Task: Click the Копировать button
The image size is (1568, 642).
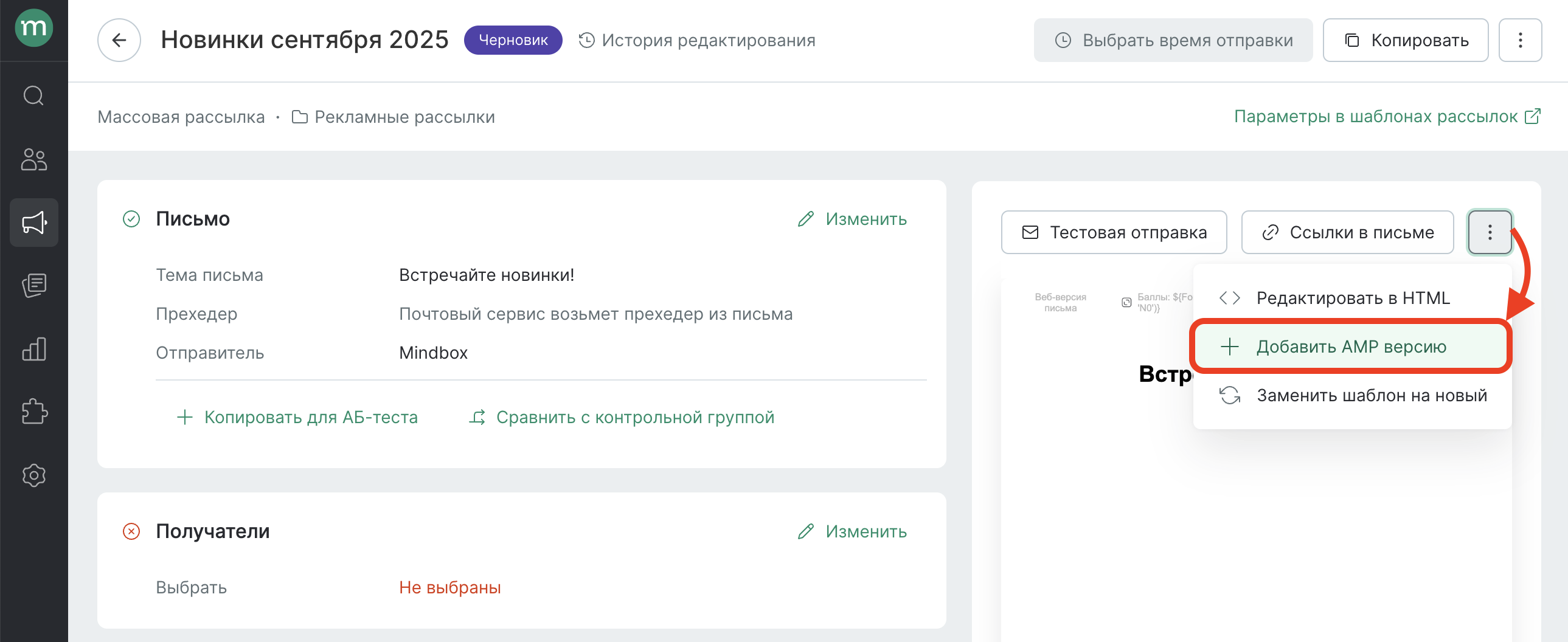Action: pos(1406,40)
